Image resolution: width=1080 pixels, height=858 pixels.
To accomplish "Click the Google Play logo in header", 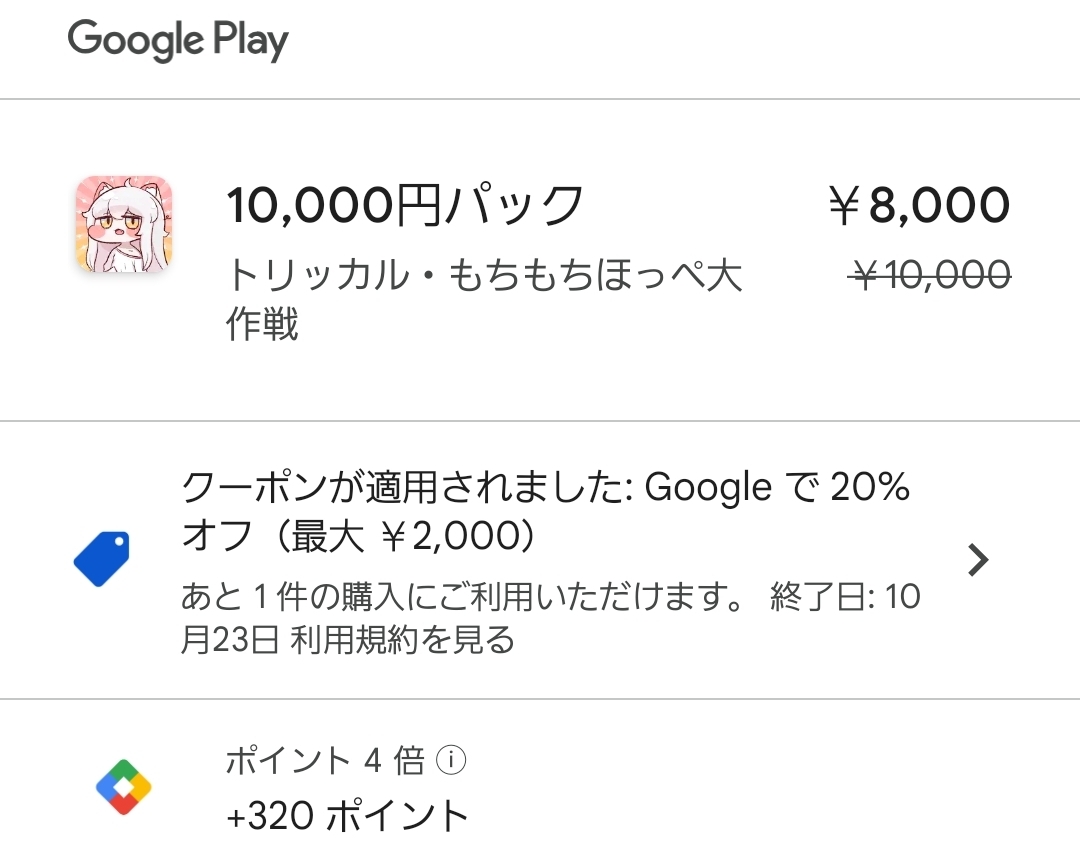I will click(x=178, y=42).
